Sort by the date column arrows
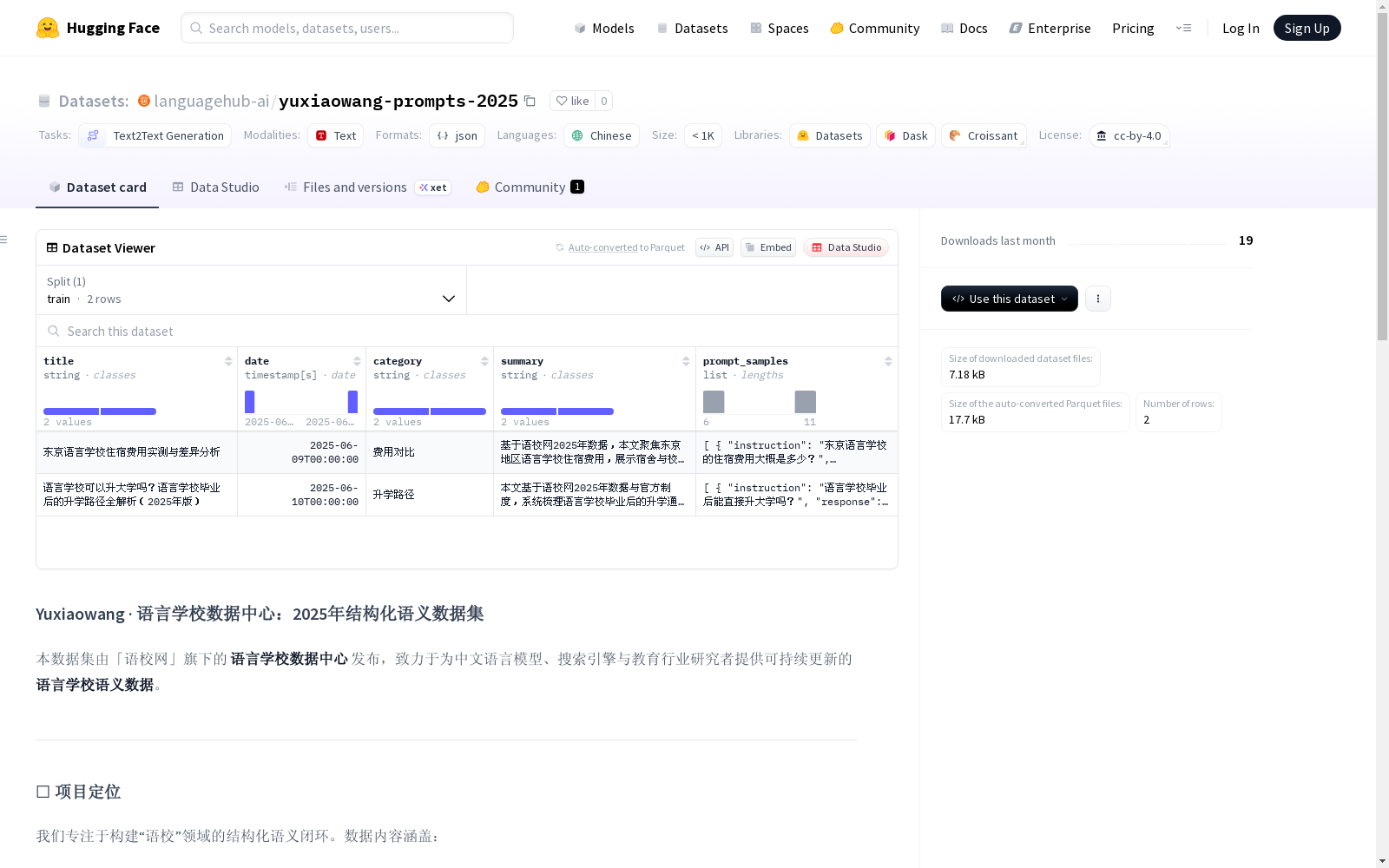The image size is (1389, 868). tap(357, 361)
